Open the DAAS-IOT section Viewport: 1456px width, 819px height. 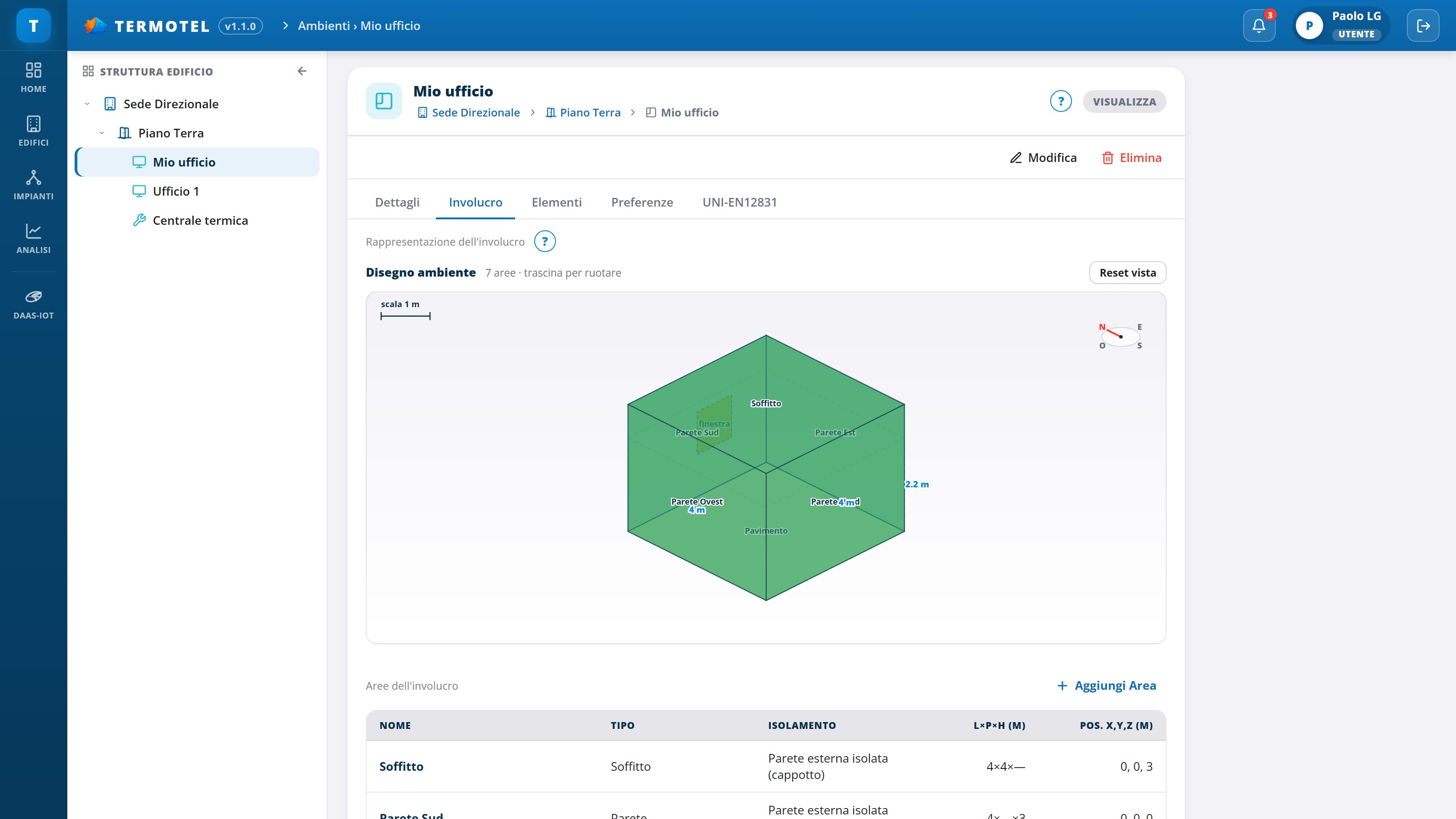[x=33, y=304]
